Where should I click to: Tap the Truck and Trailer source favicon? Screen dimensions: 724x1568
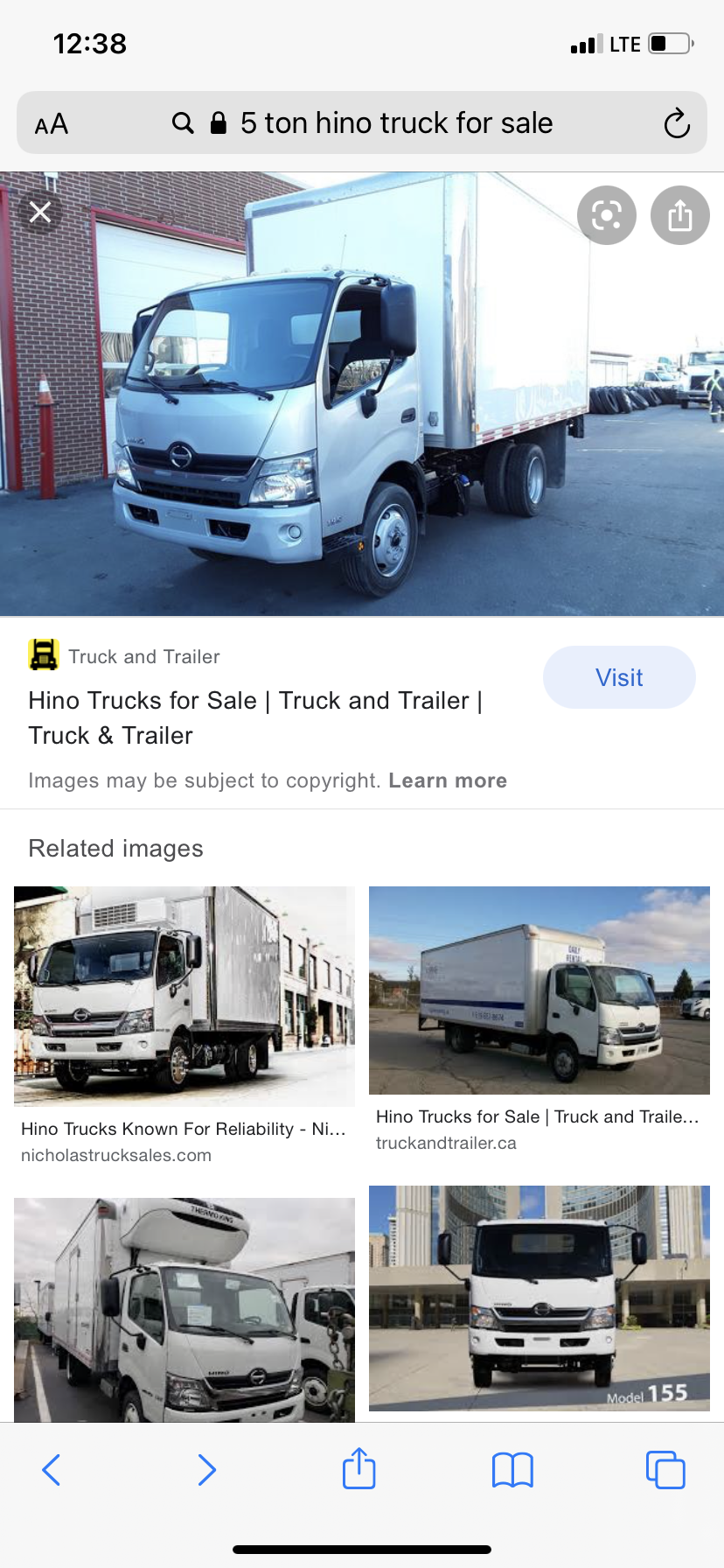point(44,654)
